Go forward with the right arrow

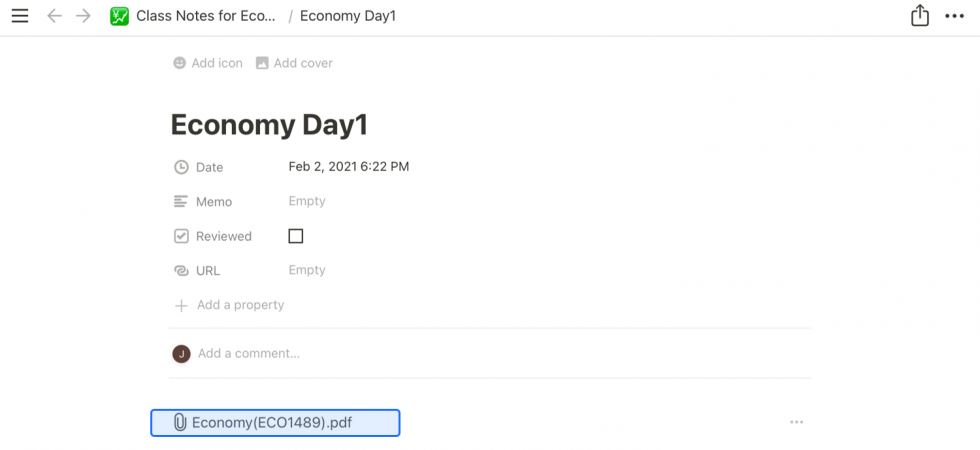tap(83, 16)
